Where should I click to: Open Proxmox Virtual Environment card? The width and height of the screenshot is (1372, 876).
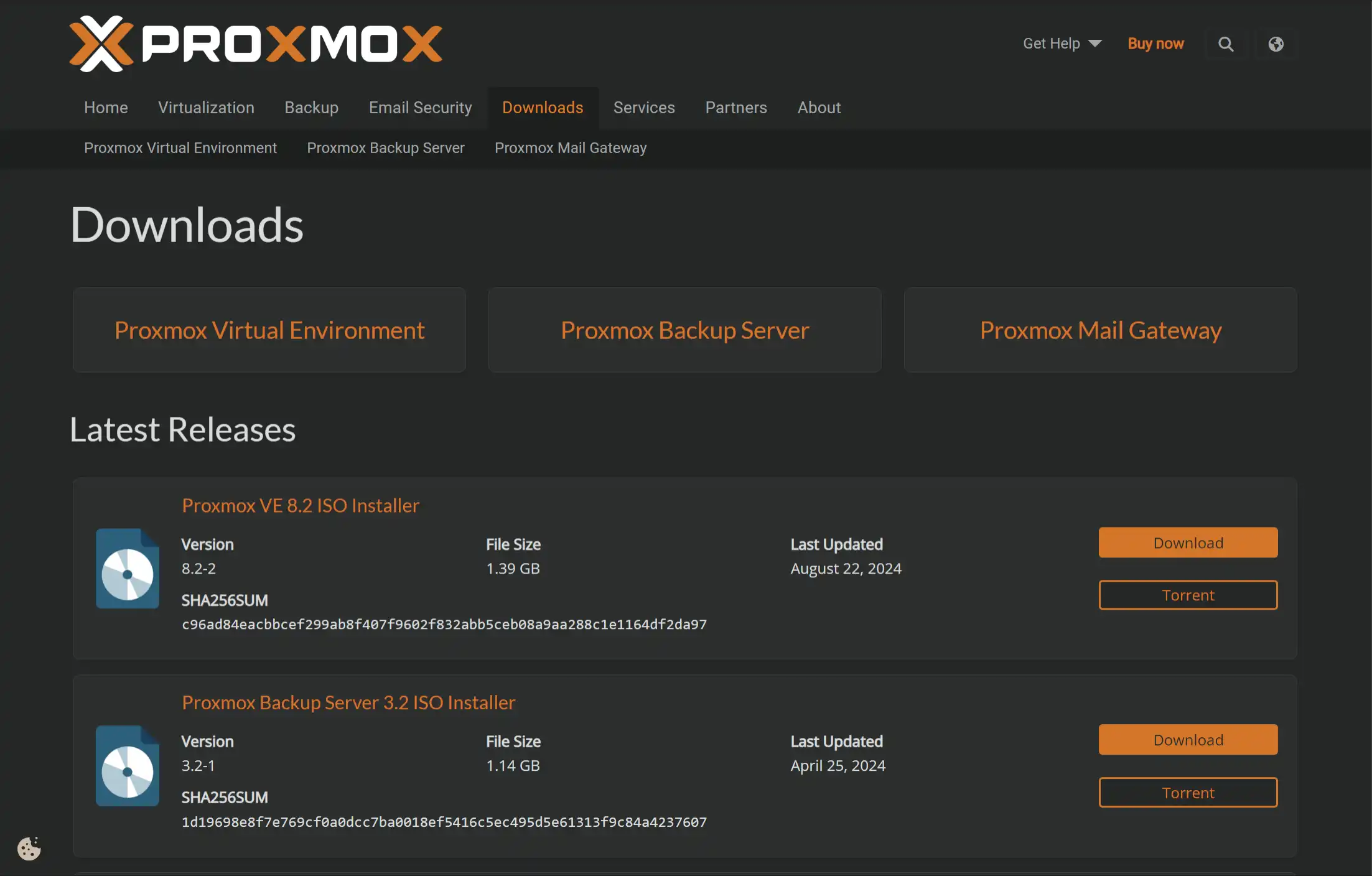point(269,330)
